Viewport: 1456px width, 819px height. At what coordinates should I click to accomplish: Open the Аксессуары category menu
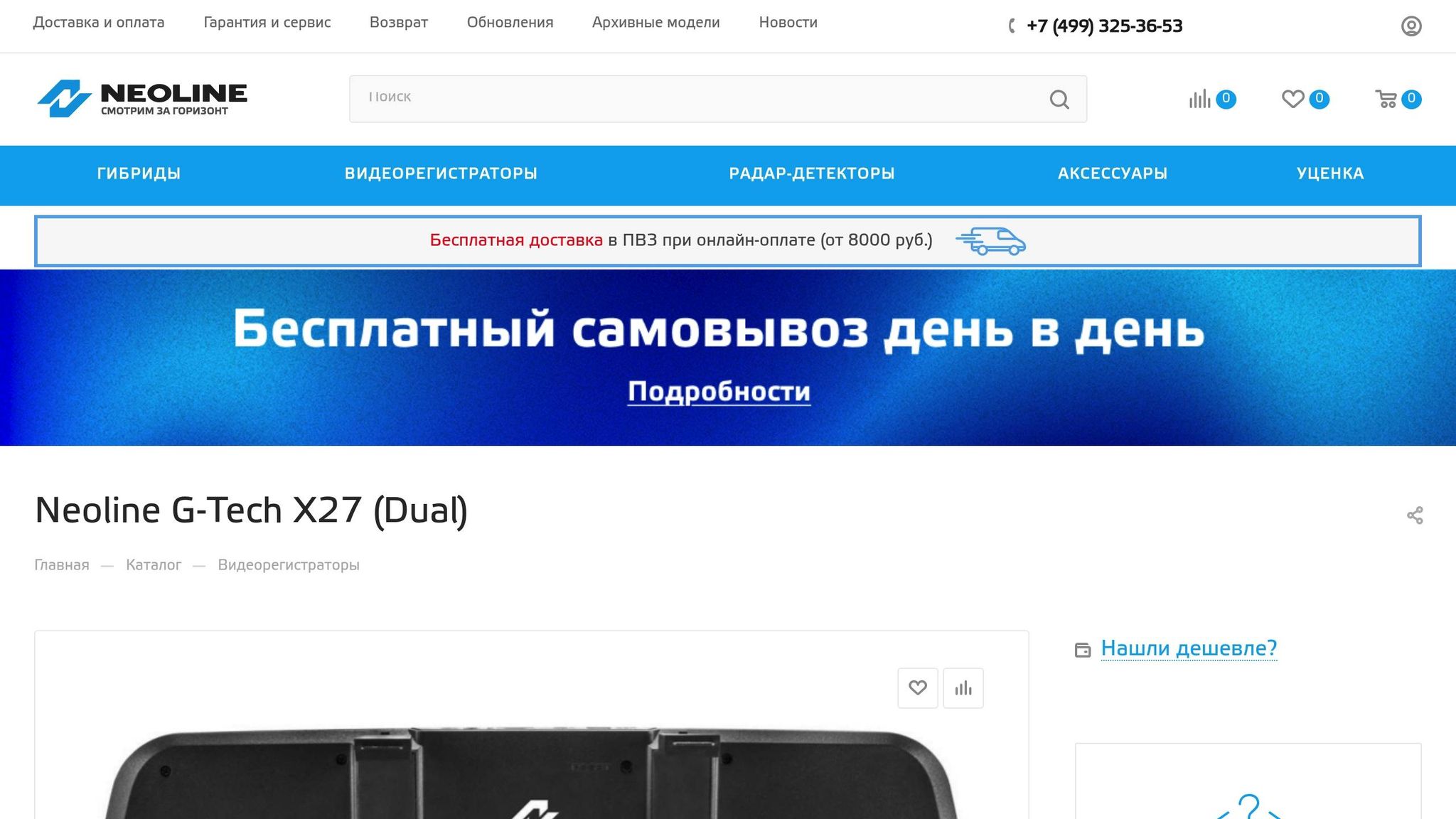[1112, 173]
